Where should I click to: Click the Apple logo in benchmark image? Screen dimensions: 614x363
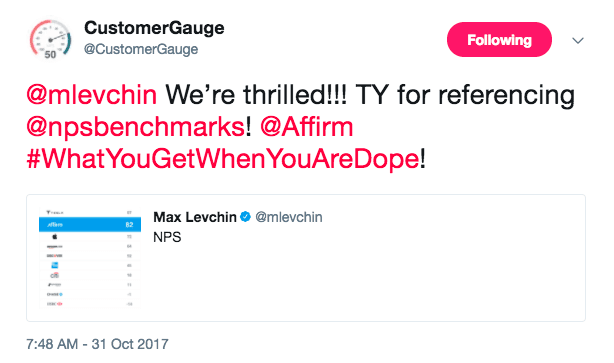click(55, 237)
